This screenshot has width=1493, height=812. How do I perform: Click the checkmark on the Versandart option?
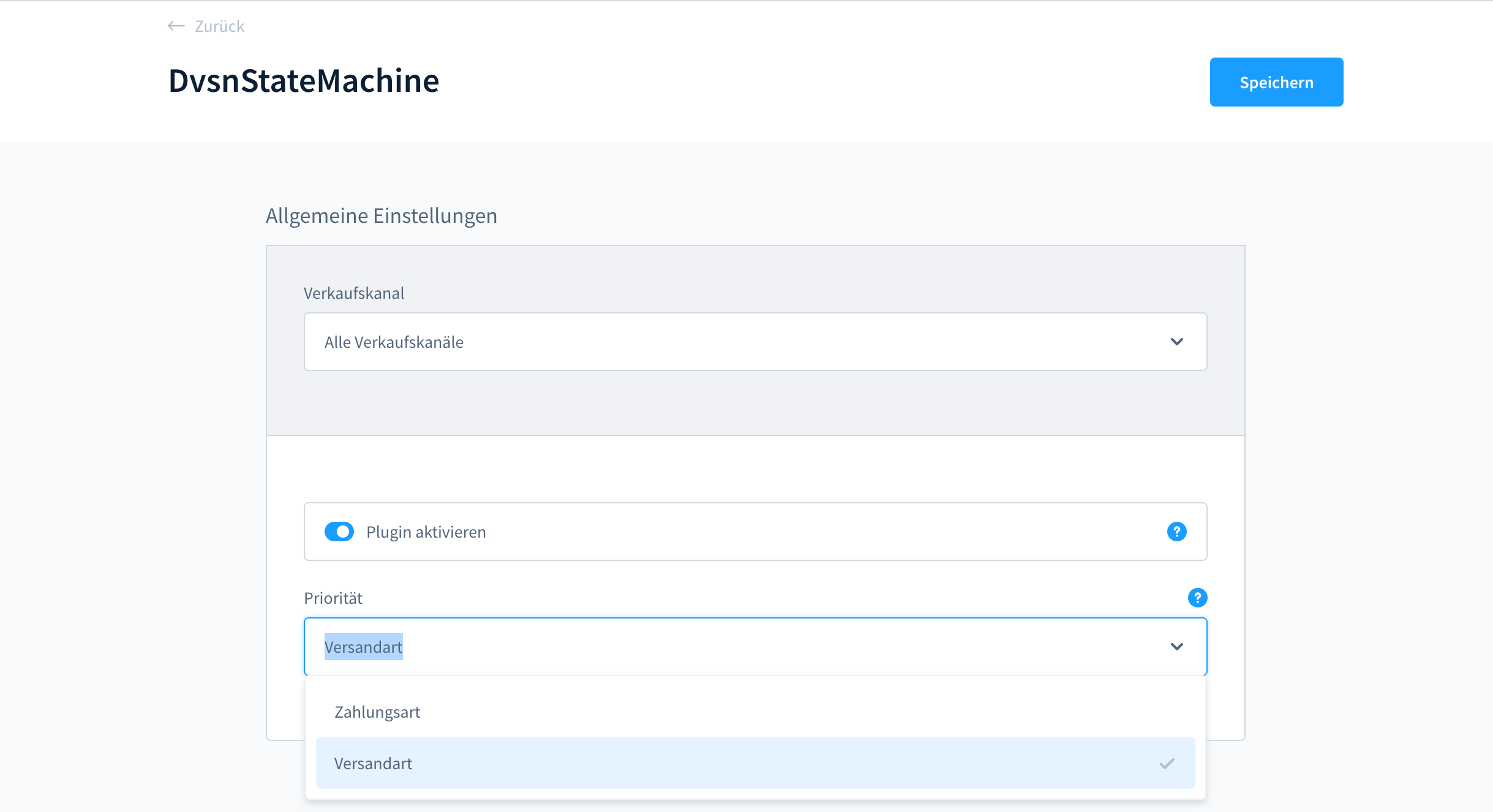pyautogui.click(x=1167, y=764)
